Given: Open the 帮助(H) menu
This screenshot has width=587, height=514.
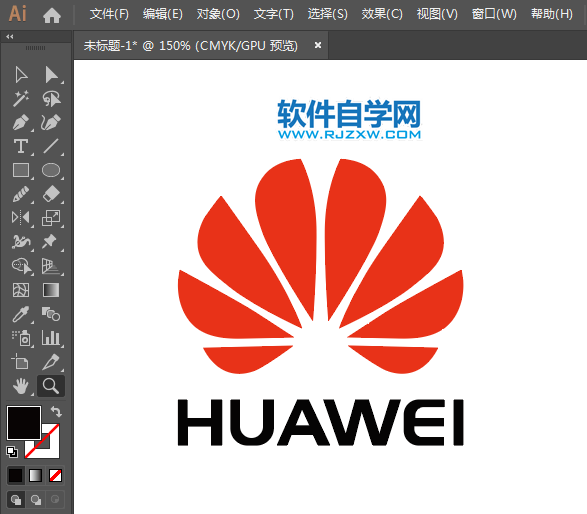Looking at the screenshot, I should 552,14.
